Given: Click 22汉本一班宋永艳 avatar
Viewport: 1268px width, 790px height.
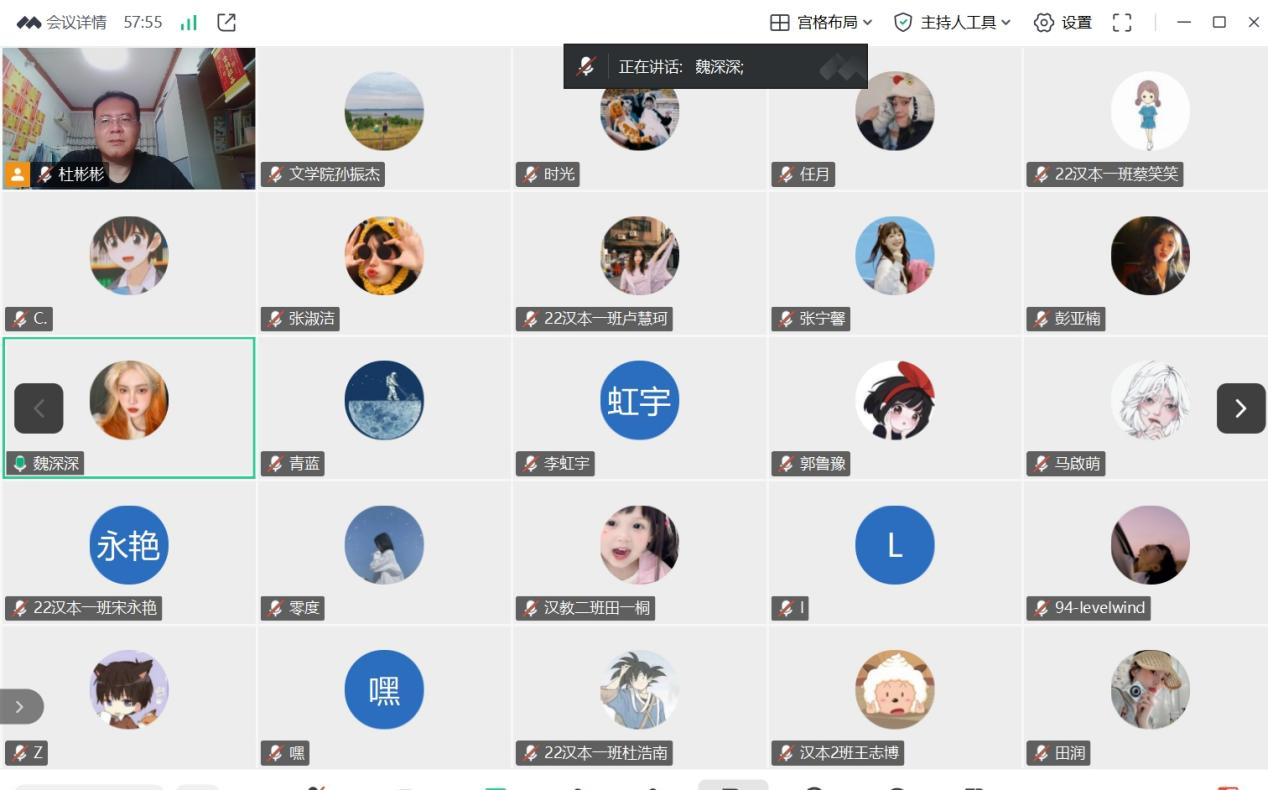Looking at the screenshot, I should [x=129, y=545].
